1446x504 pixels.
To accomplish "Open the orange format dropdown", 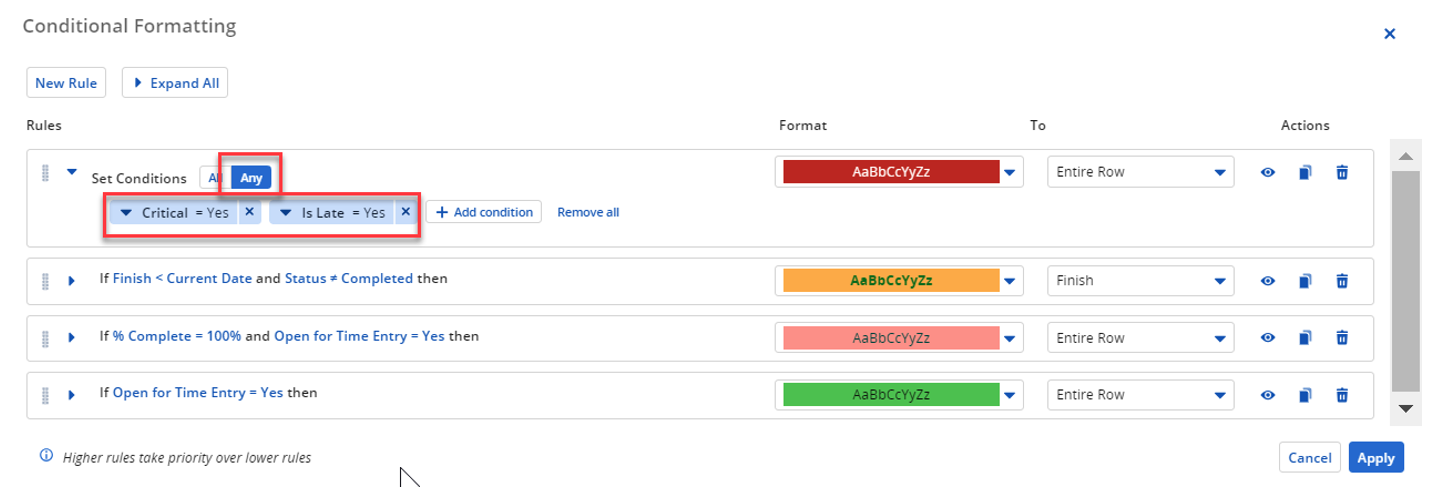I will pyautogui.click(x=1010, y=282).
